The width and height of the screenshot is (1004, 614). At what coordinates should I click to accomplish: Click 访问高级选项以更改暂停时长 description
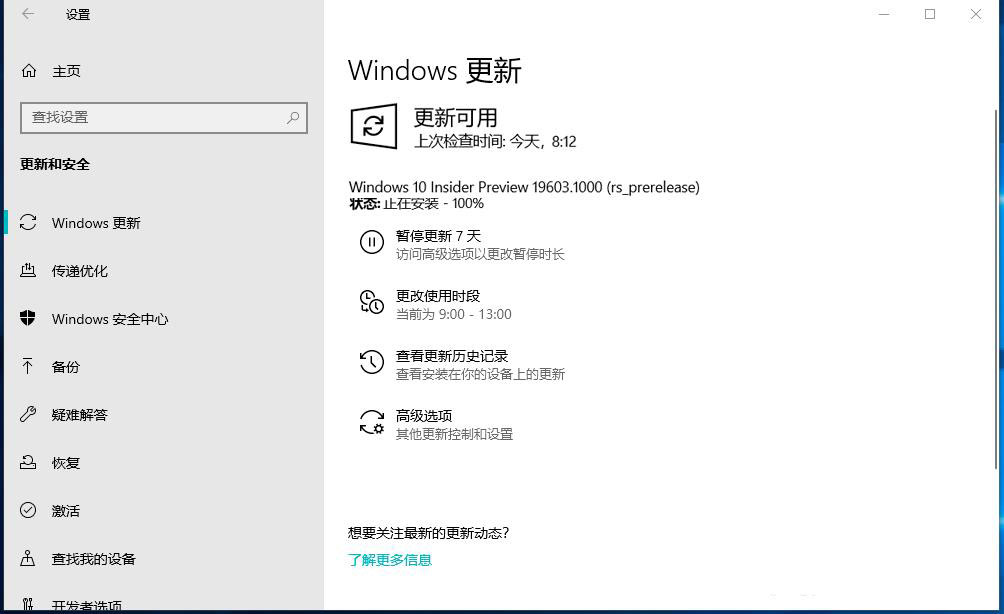(480, 254)
